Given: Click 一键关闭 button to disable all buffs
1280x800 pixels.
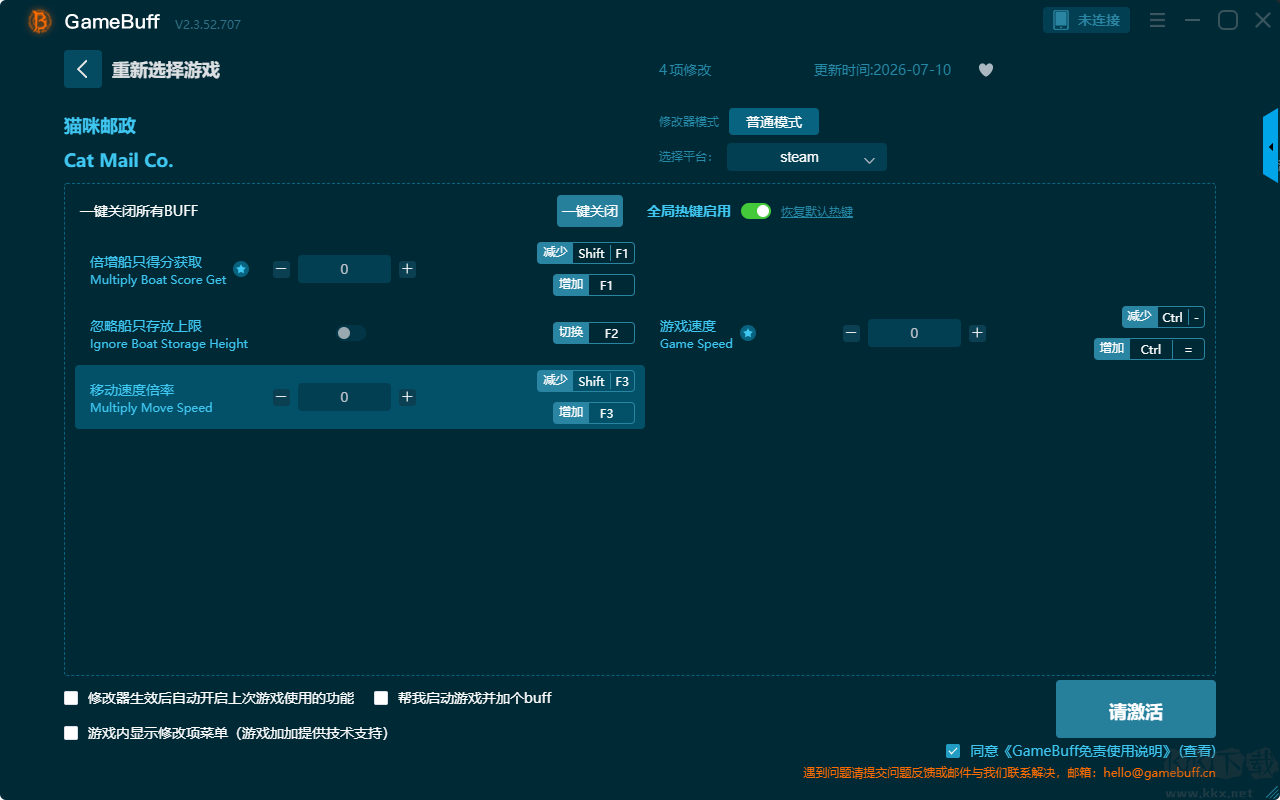Looking at the screenshot, I should coord(590,211).
